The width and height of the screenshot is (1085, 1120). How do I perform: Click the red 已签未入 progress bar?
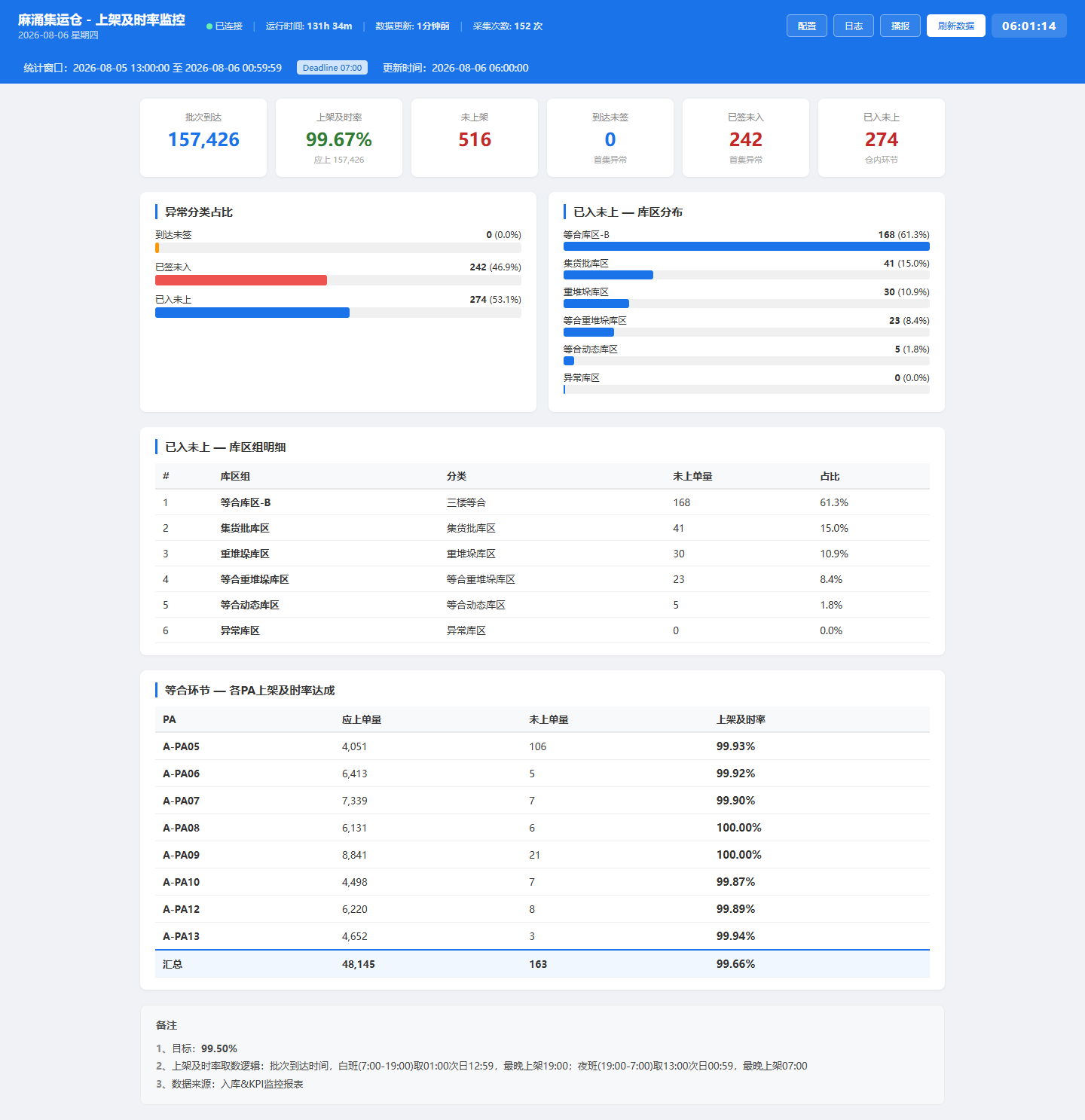(x=241, y=280)
